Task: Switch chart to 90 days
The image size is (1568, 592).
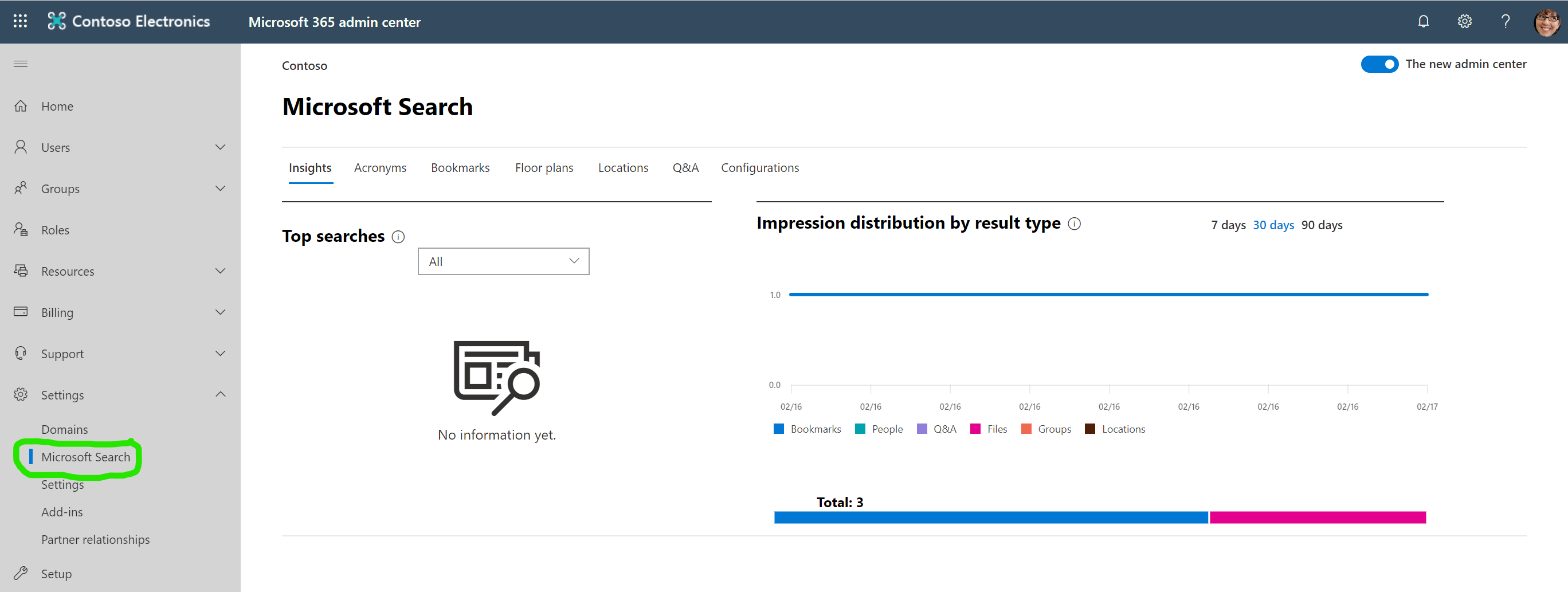Action: click(x=1322, y=225)
